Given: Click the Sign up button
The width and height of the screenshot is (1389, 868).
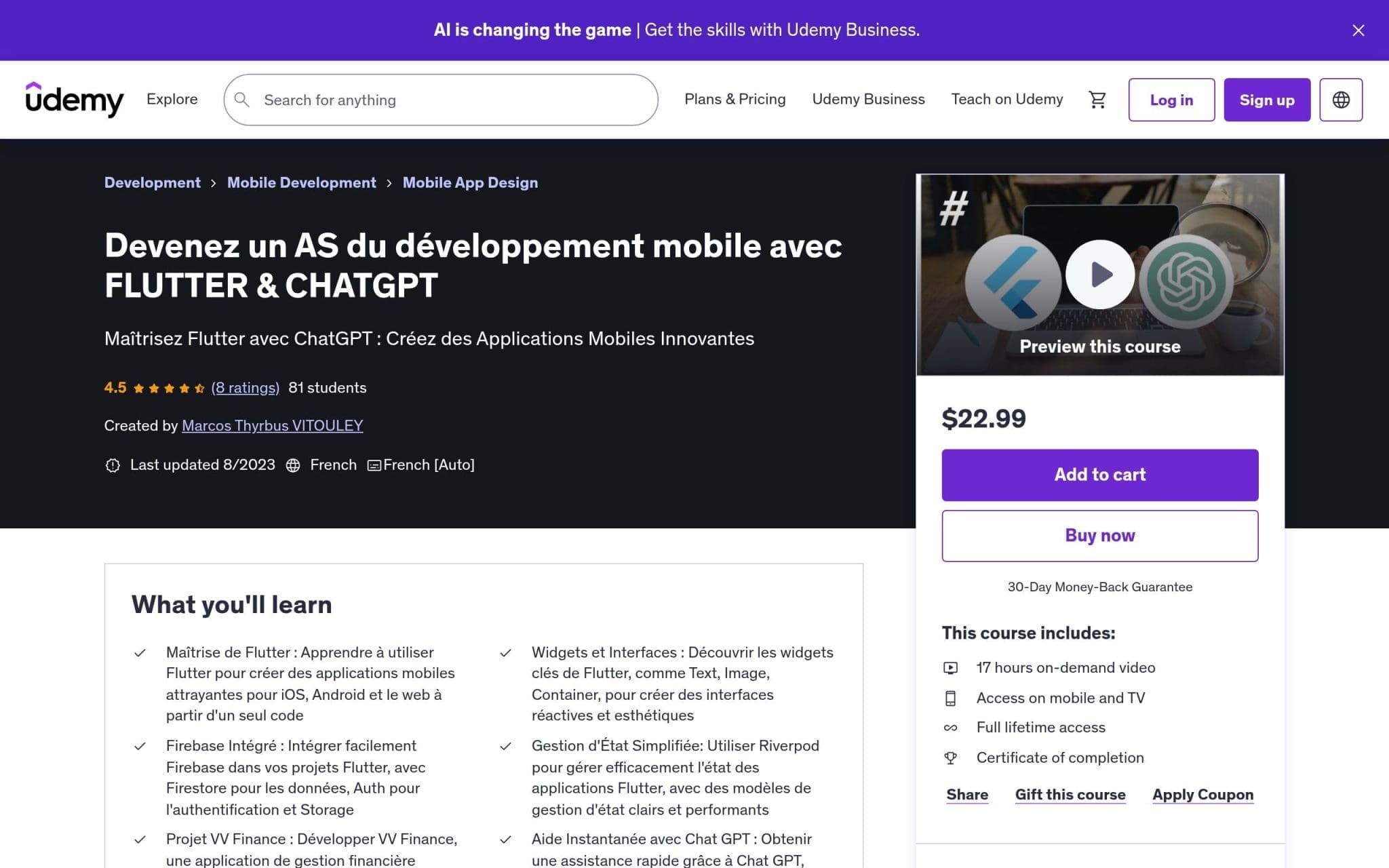Looking at the screenshot, I should click(x=1267, y=100).
